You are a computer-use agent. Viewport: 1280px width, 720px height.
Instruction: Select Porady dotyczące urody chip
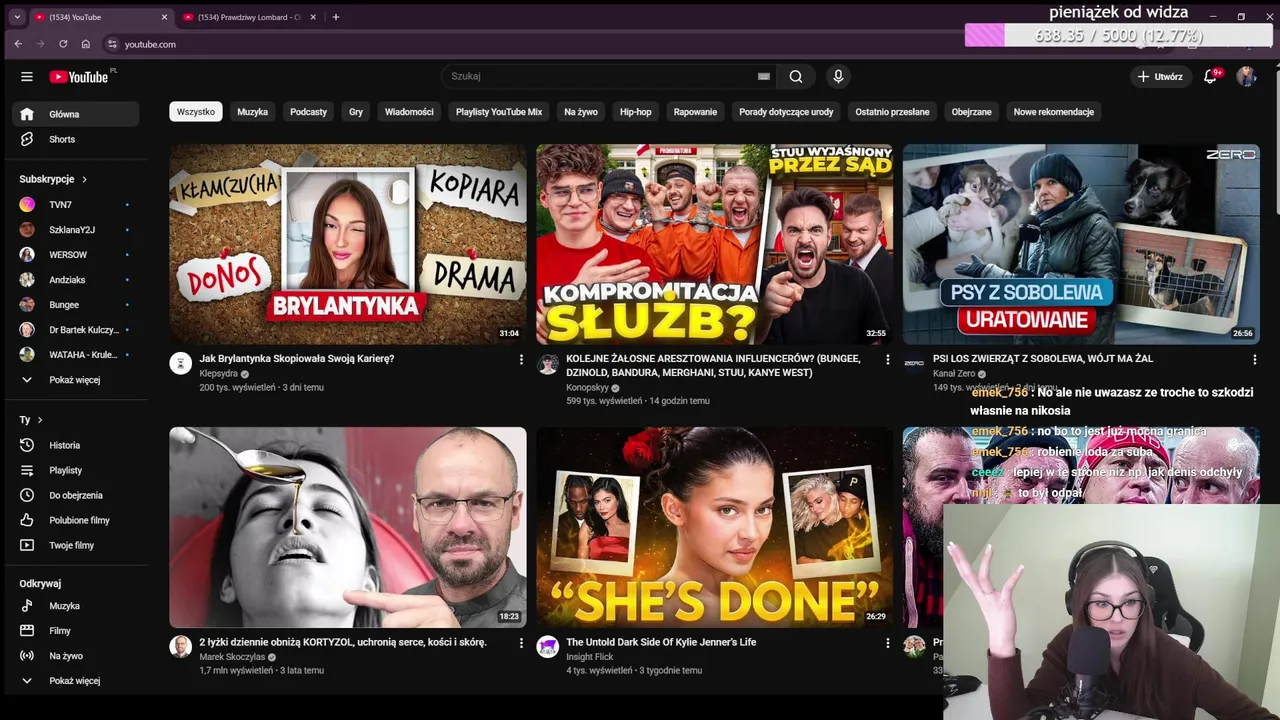786,112
